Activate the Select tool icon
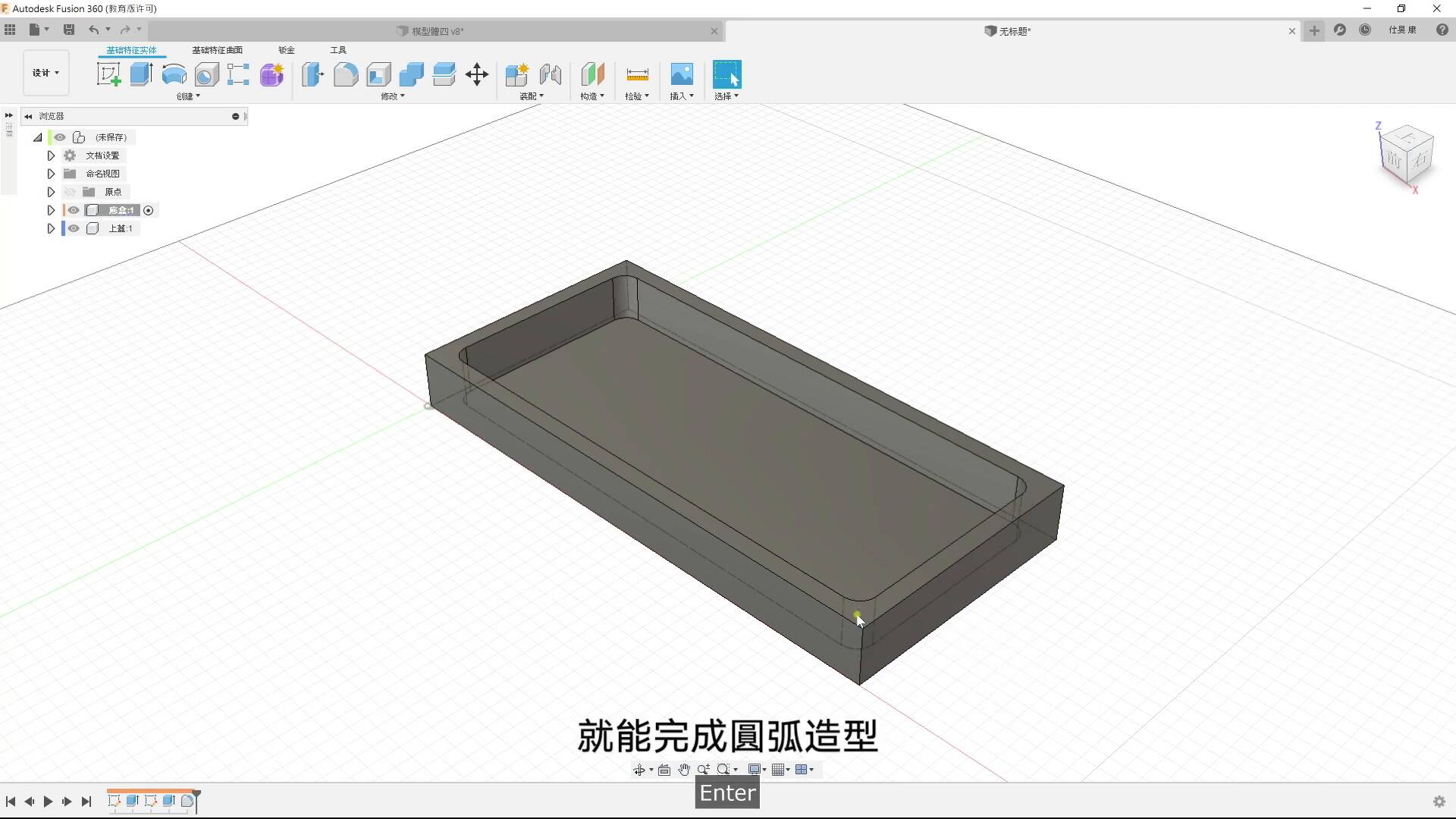 point(726,74)
